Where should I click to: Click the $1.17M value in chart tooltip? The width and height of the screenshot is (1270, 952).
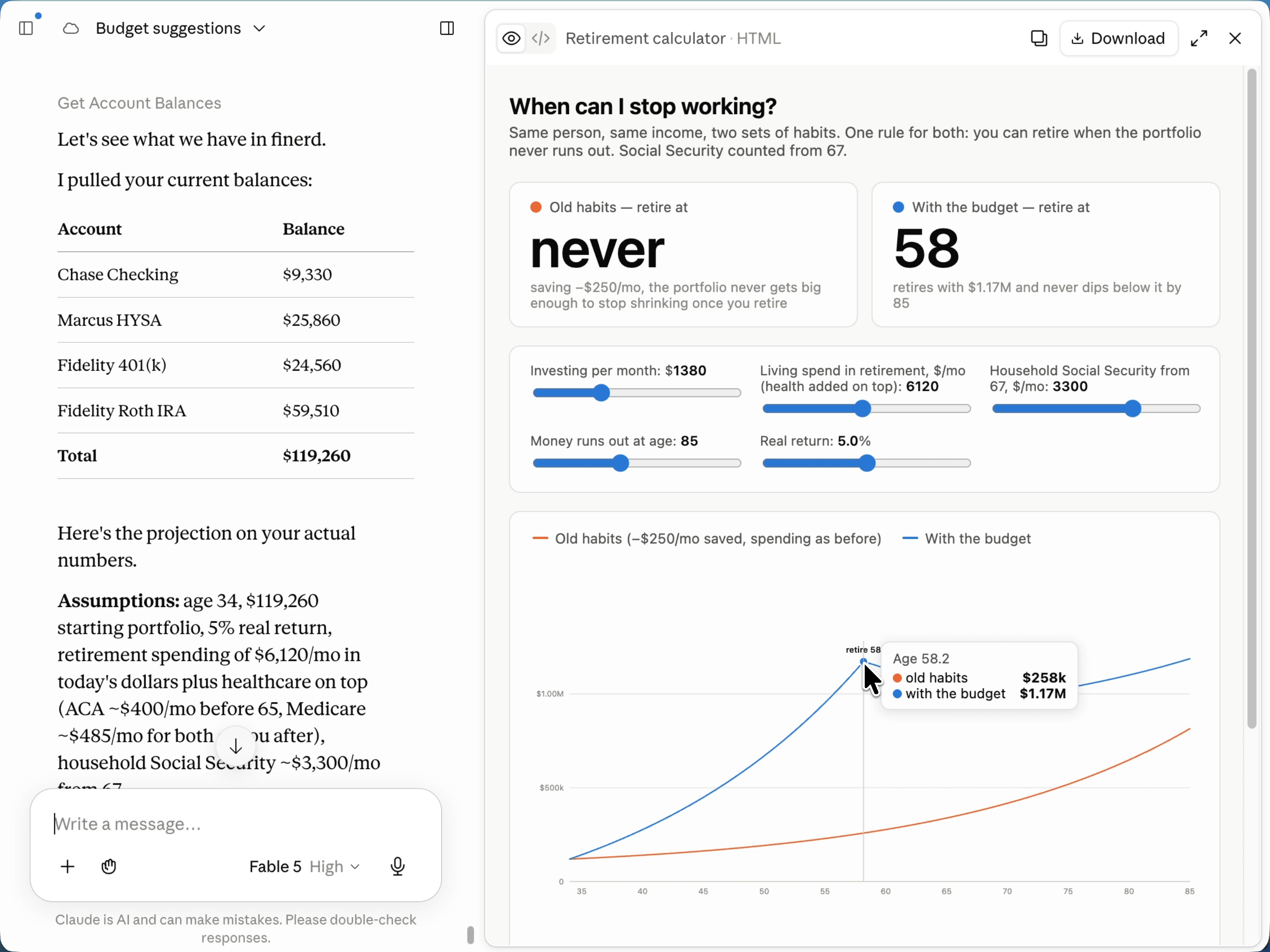(1042, 694)
